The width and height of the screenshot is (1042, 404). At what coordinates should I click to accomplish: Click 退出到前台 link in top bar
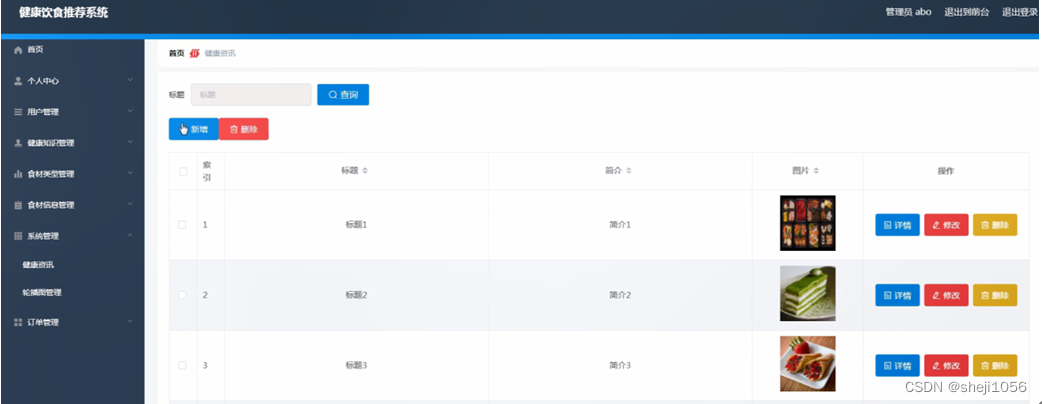point(967,12)
